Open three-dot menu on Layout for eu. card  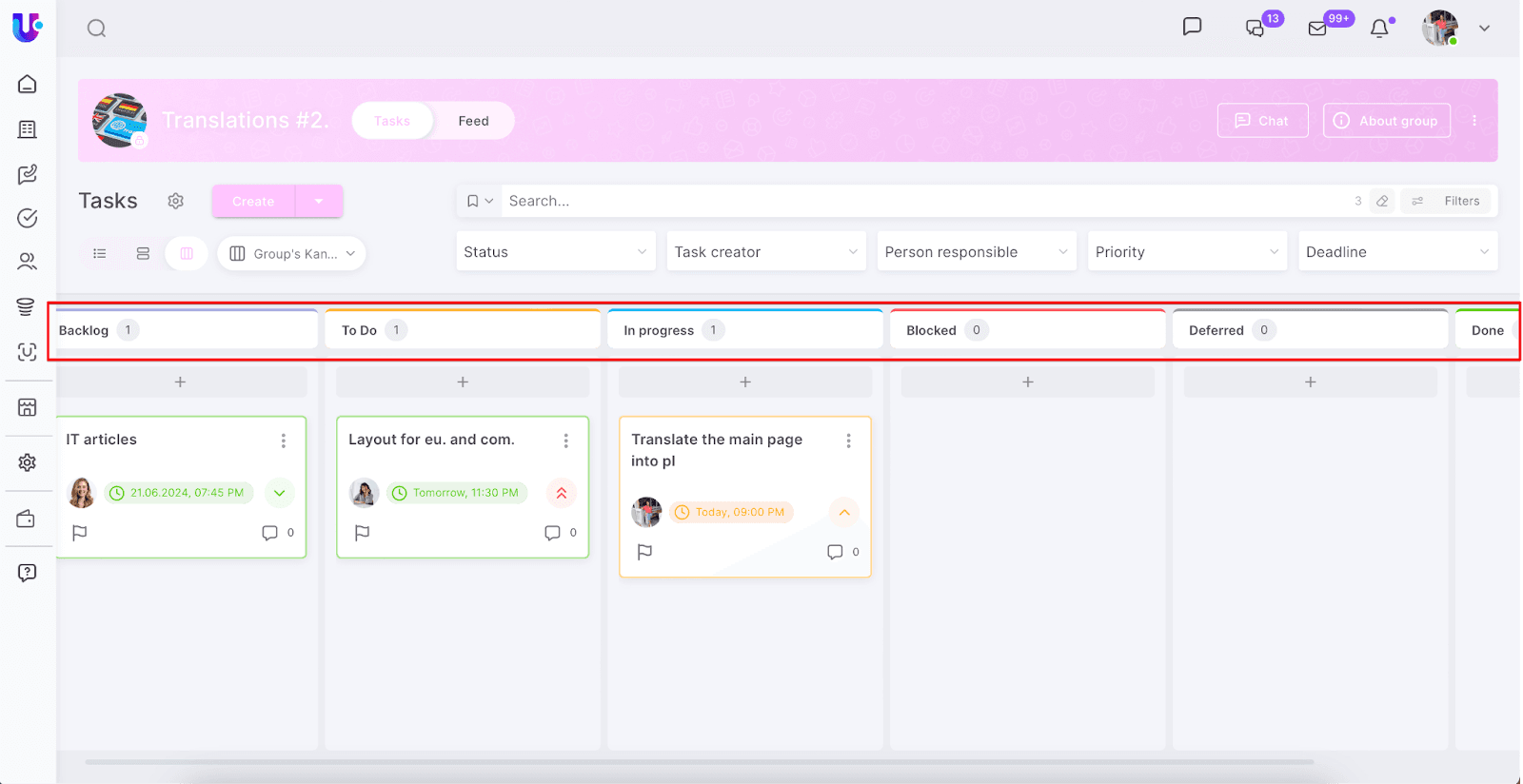click(x=565, y=441)
